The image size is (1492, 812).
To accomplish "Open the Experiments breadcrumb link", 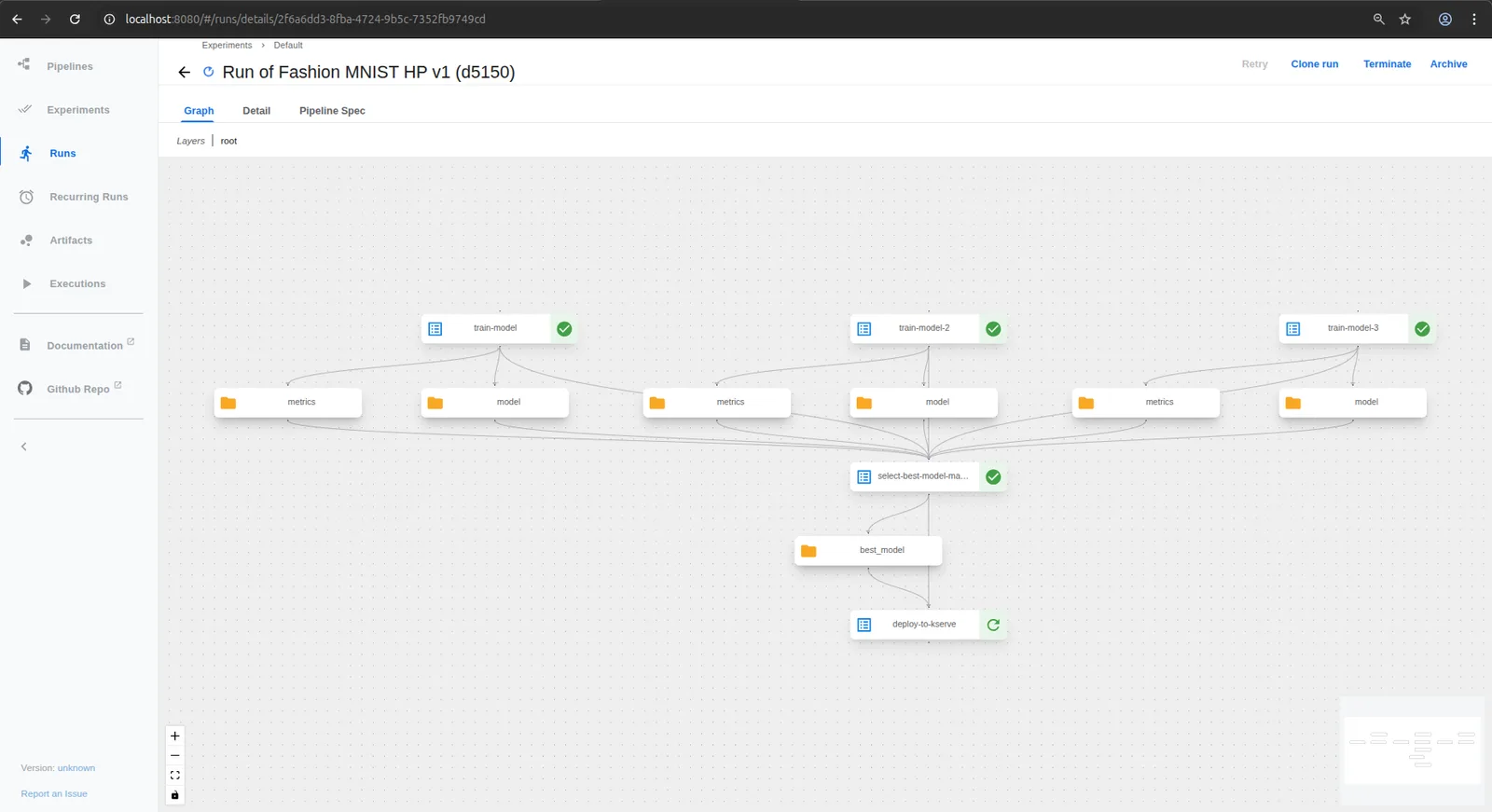I will click(x=227, y=45).
